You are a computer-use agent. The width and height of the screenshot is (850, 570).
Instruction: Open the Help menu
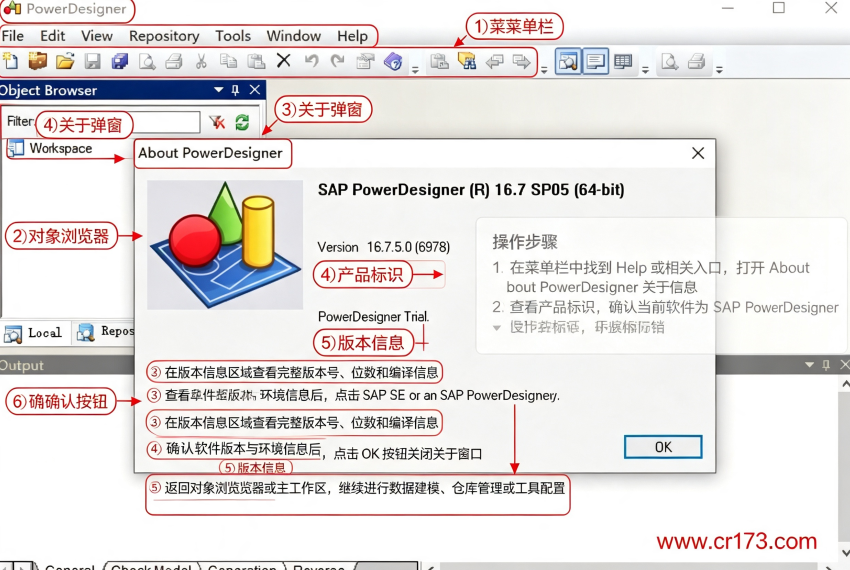(x=352, y=36)
